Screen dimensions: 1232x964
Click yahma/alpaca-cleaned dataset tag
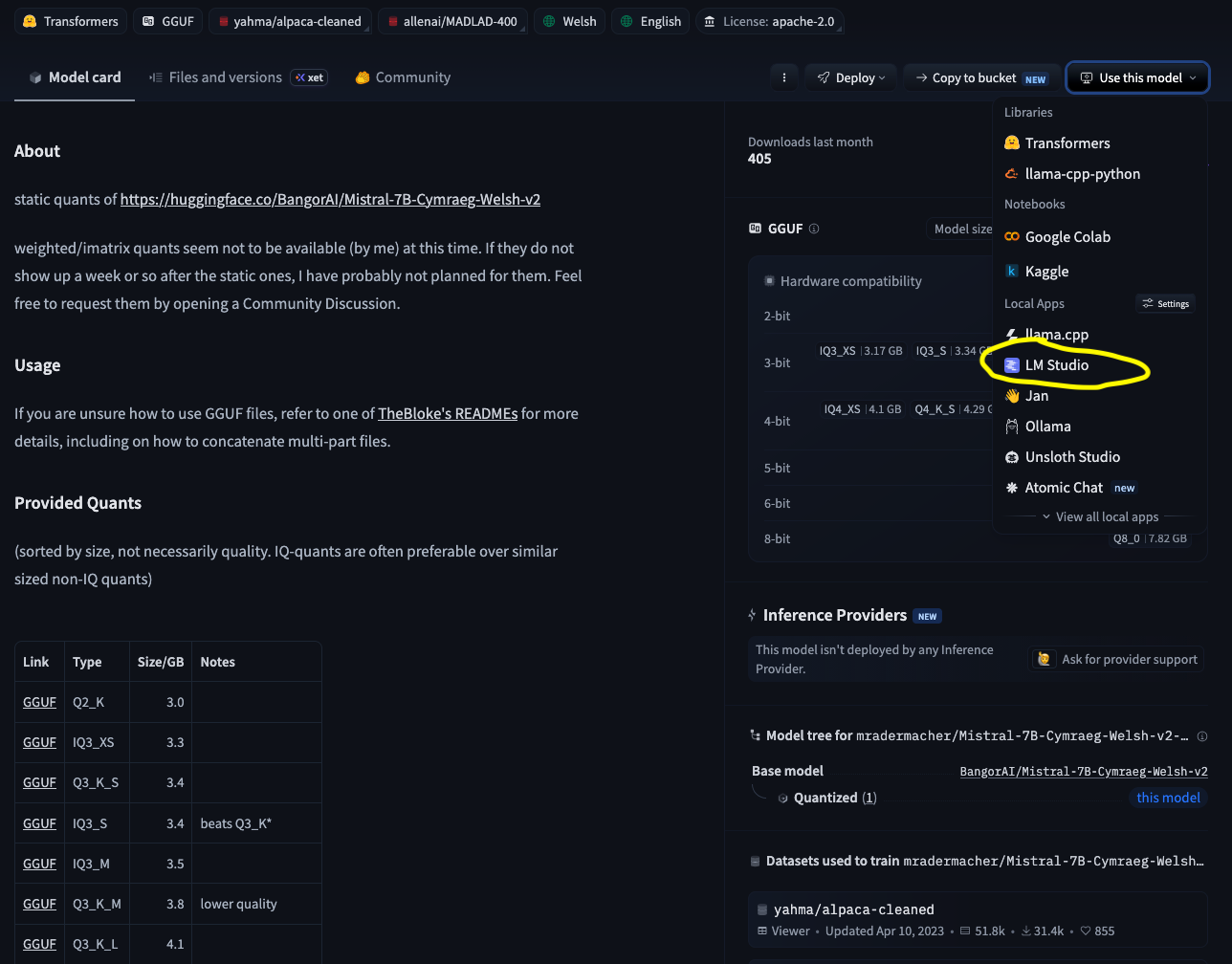[x=290, y=21]
